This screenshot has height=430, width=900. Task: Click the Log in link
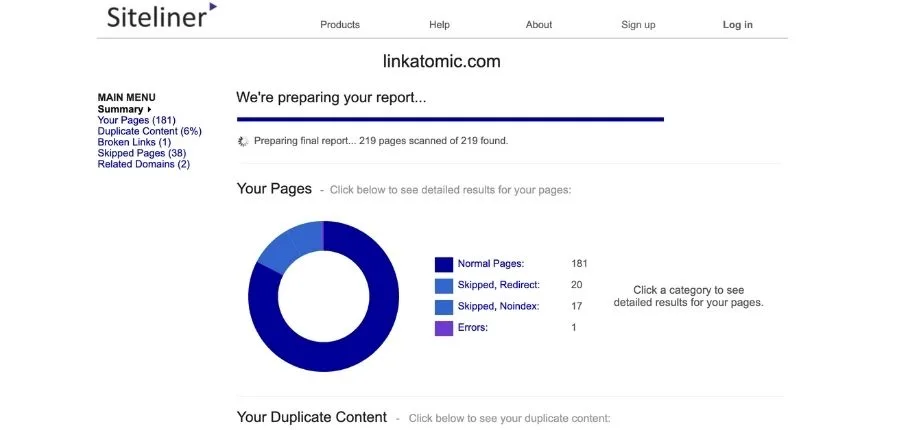738,25
